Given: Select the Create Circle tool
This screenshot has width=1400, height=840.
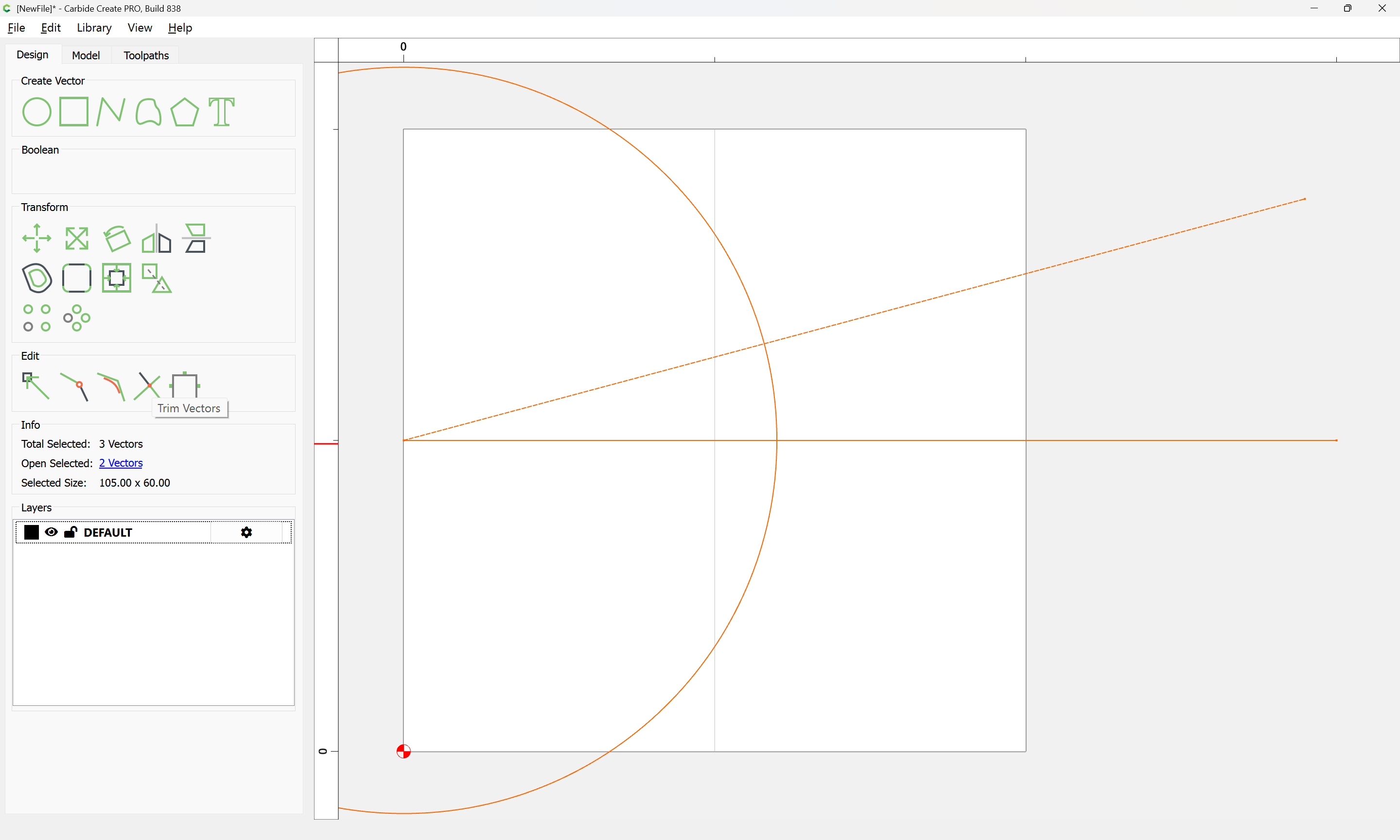Looking at the screenshot, I should coord(37,111).
